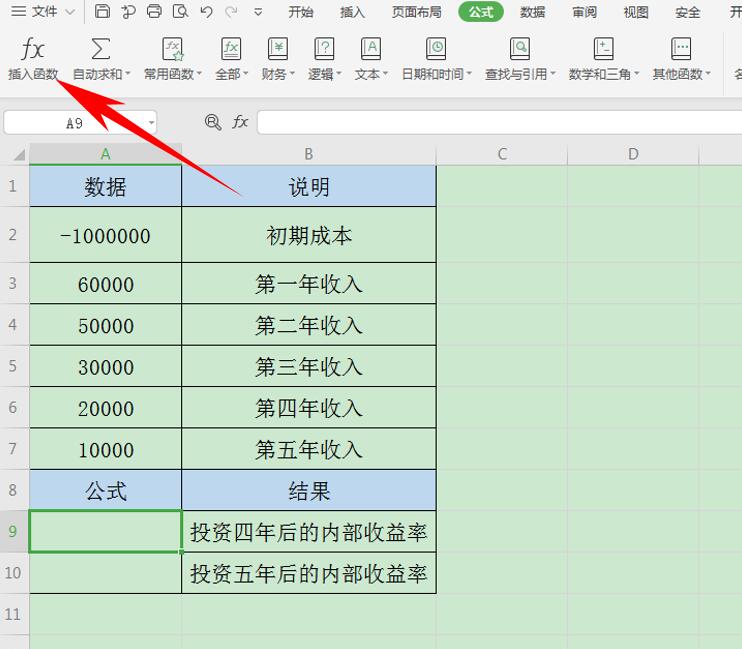Select column A header

point(105,154)
